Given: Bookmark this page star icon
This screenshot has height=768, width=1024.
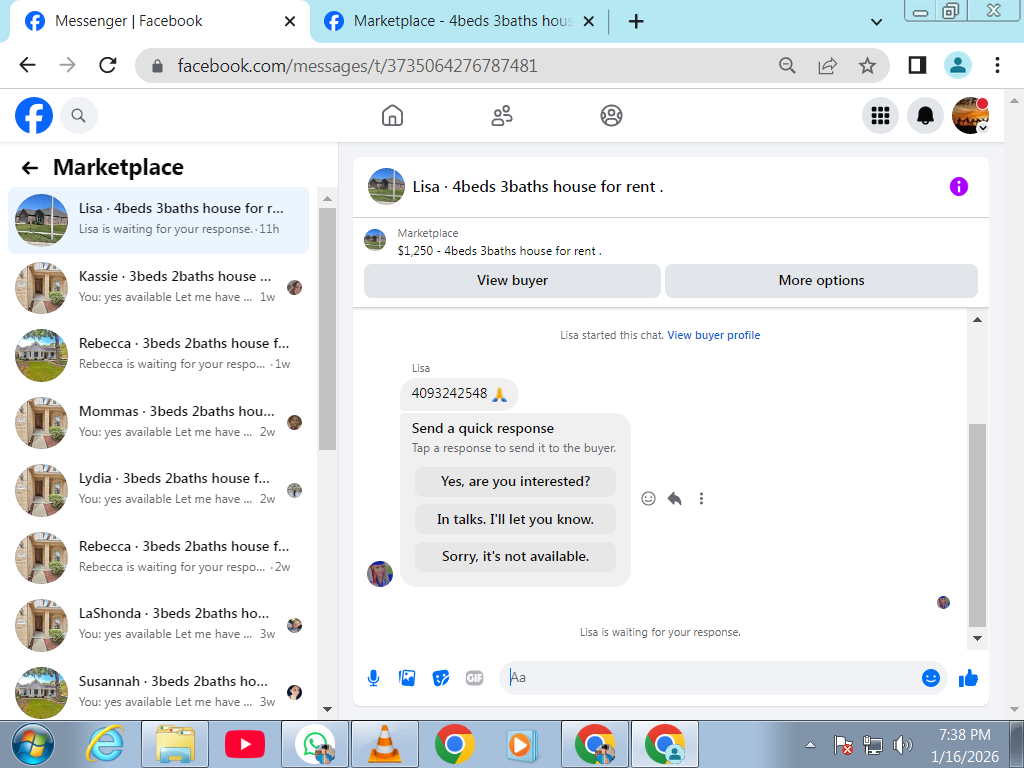Looking at the screenshot, I should tap(867, 65).
